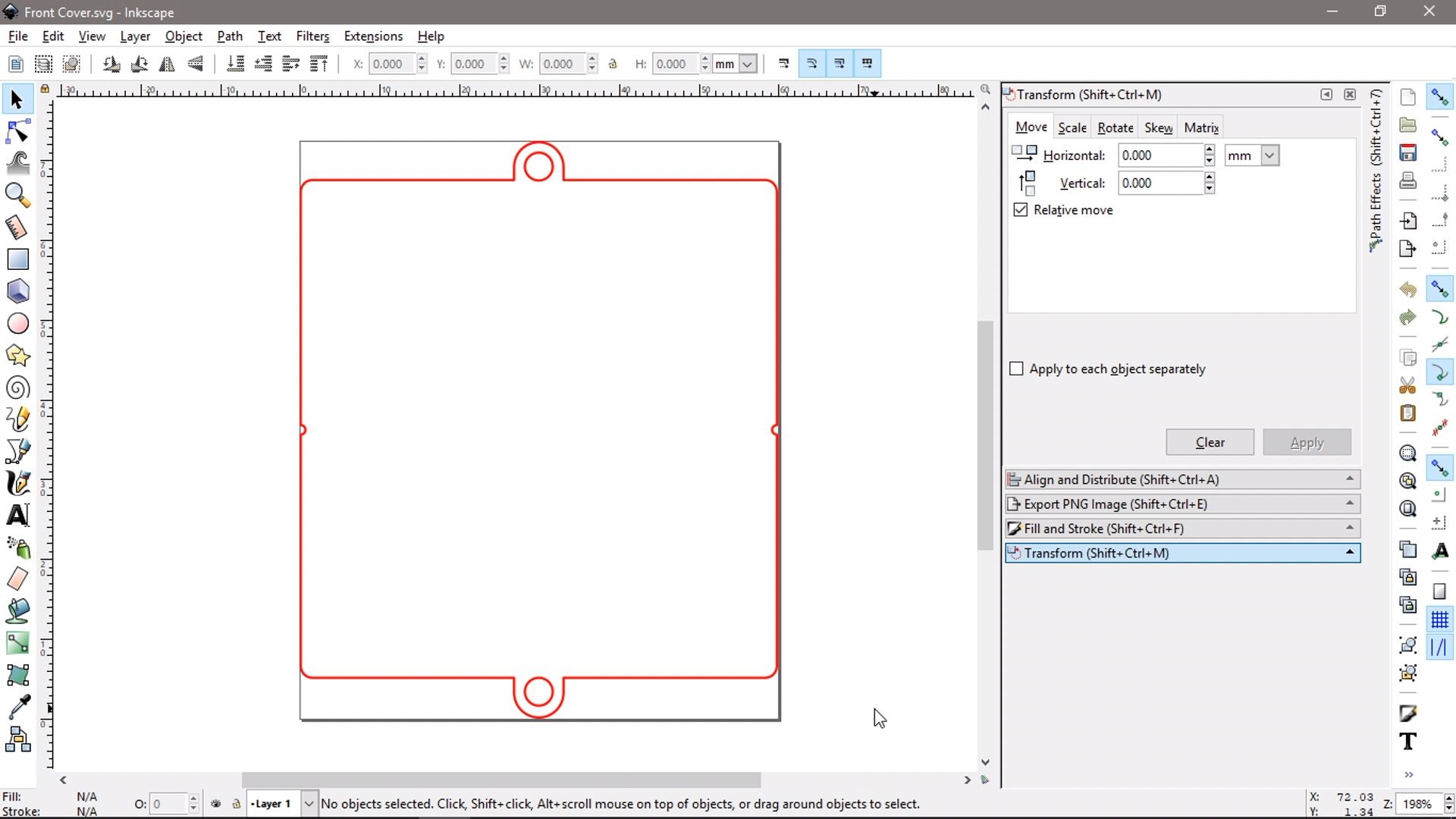Open the Path menu
Image resolution: width=1456 pixels, height=819 pixels.
point(230,36)
